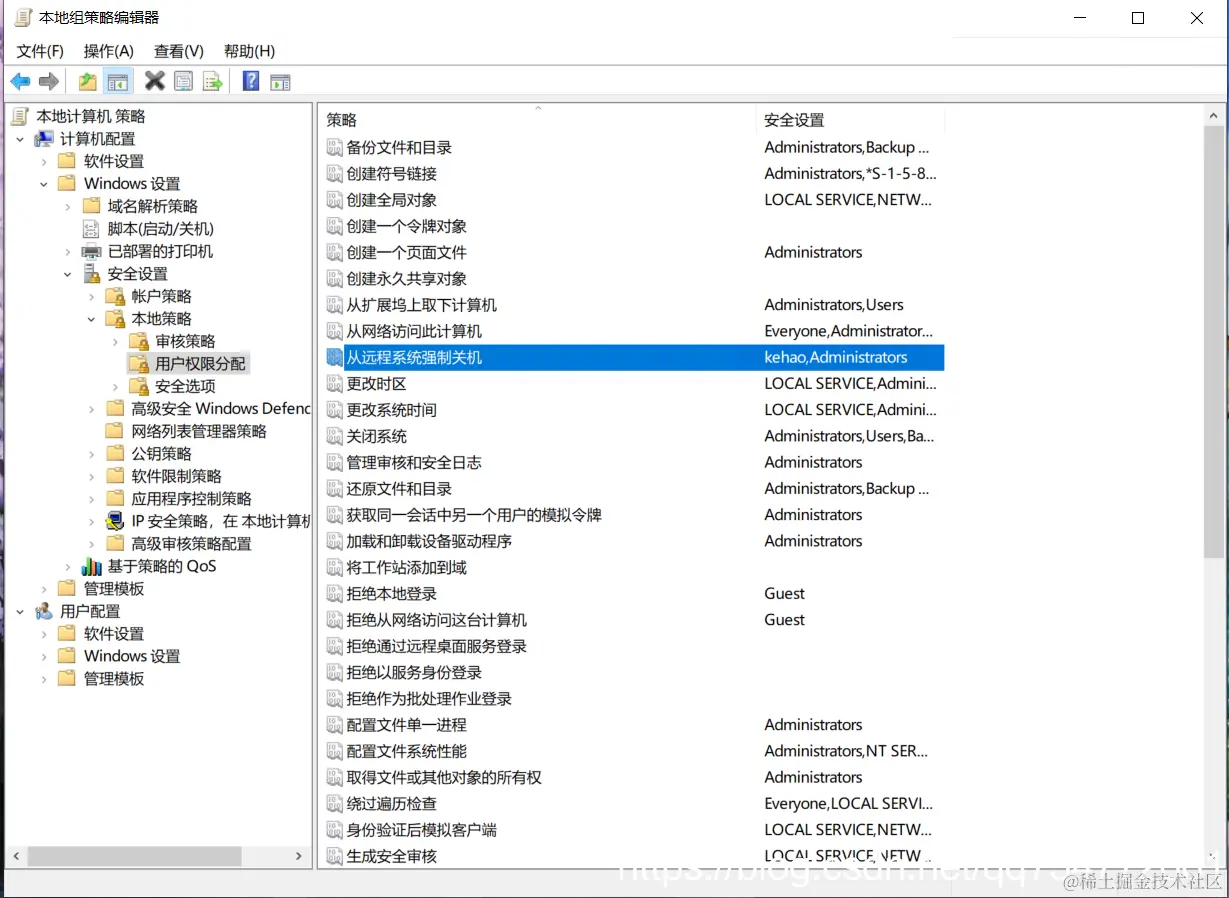Expand the 管理模板 under 计算机配置
The image size is (1229, 898).
coord(44,588)
